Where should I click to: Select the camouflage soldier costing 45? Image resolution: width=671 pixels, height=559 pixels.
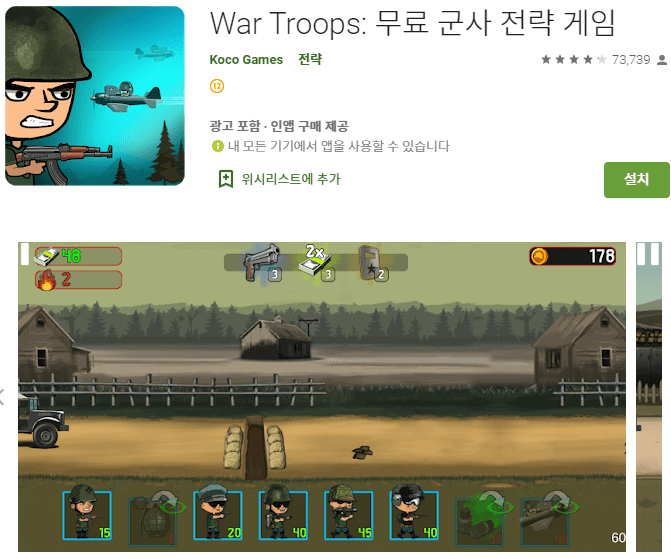click(x=349, y=515)
